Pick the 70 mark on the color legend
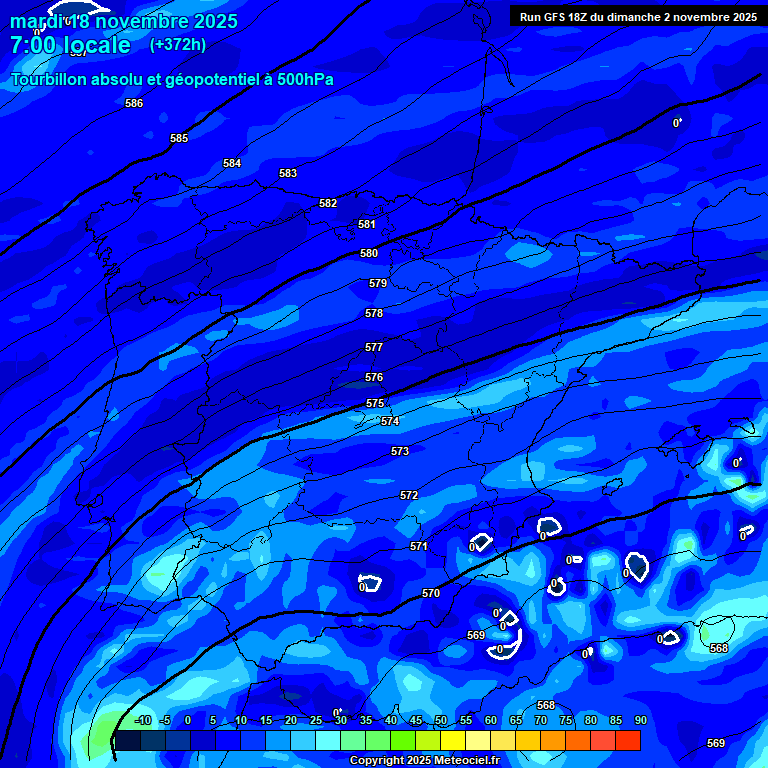This screenshot has height=768, width=768. pos(541,721)
